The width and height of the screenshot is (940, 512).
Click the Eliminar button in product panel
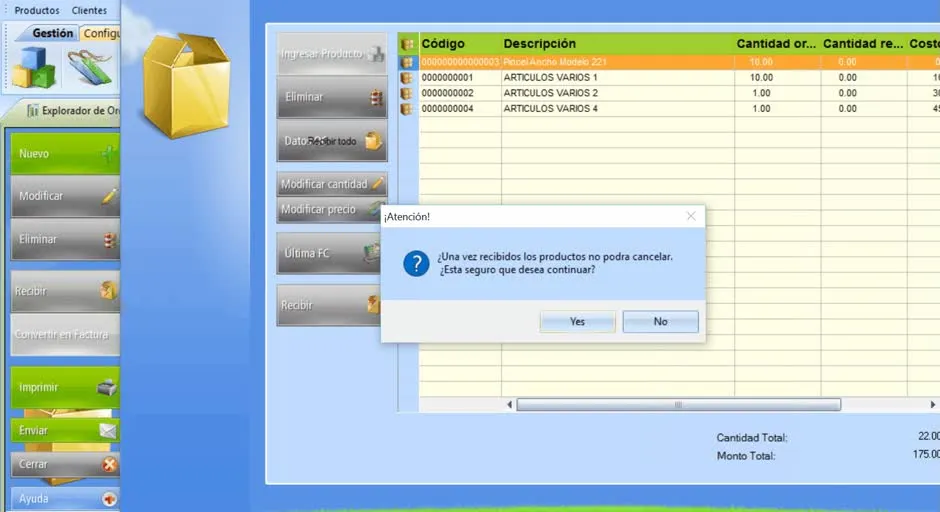tap(332, 97)
